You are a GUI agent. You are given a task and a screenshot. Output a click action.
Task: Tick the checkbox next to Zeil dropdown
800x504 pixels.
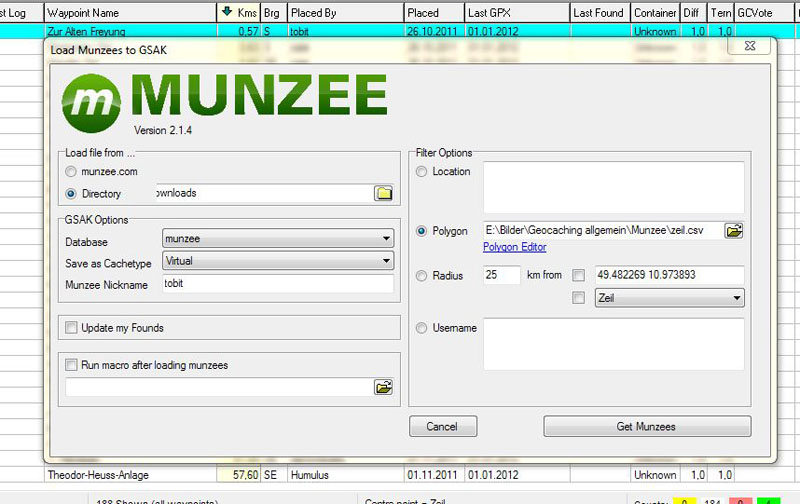pos(579,298)
